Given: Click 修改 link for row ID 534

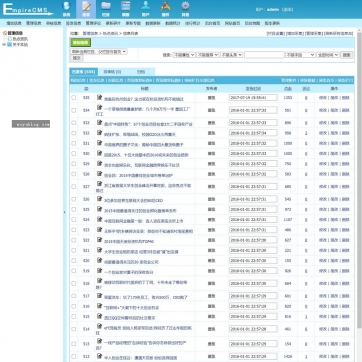Looking at the screenshot, I should (323, 110).
